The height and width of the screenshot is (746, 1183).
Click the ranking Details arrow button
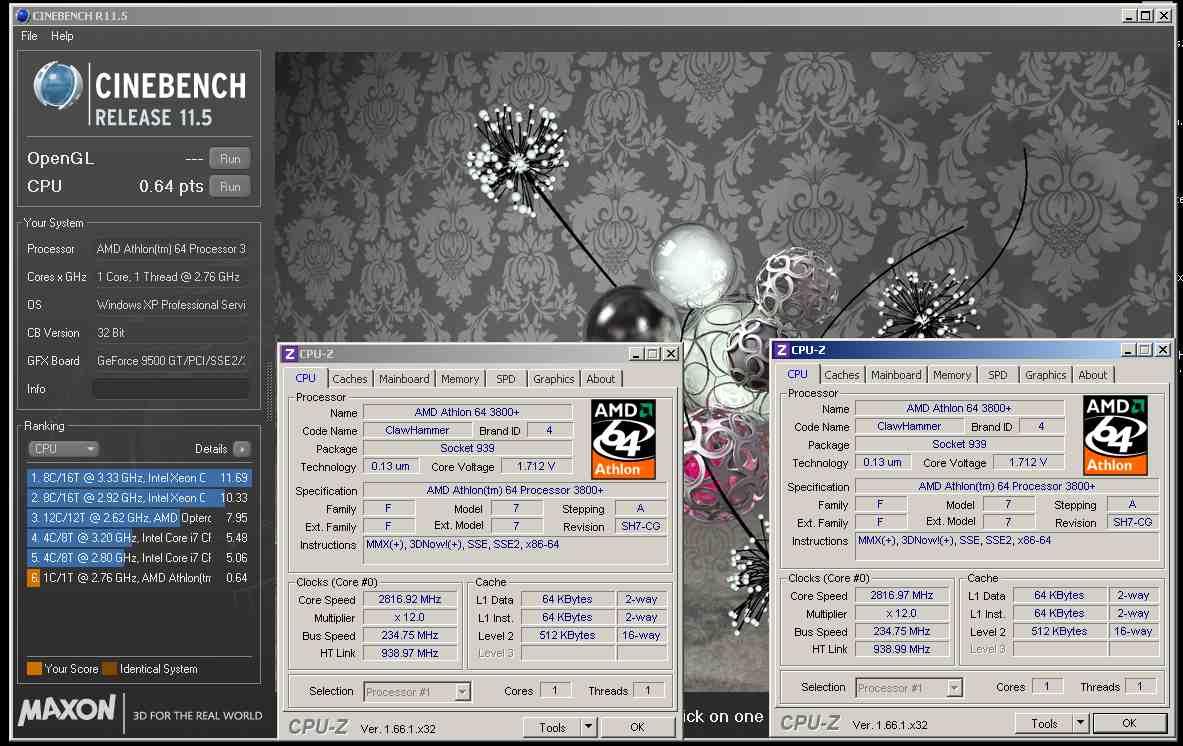(x=241, y=449)
